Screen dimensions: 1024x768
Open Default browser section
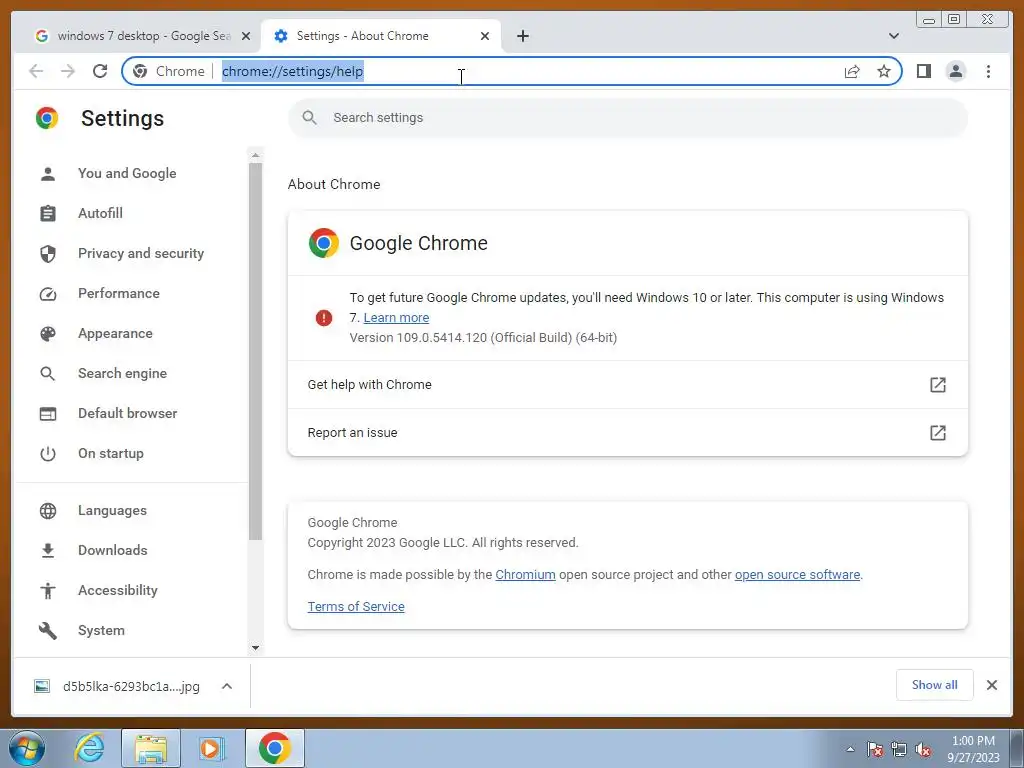click(127, 413)
